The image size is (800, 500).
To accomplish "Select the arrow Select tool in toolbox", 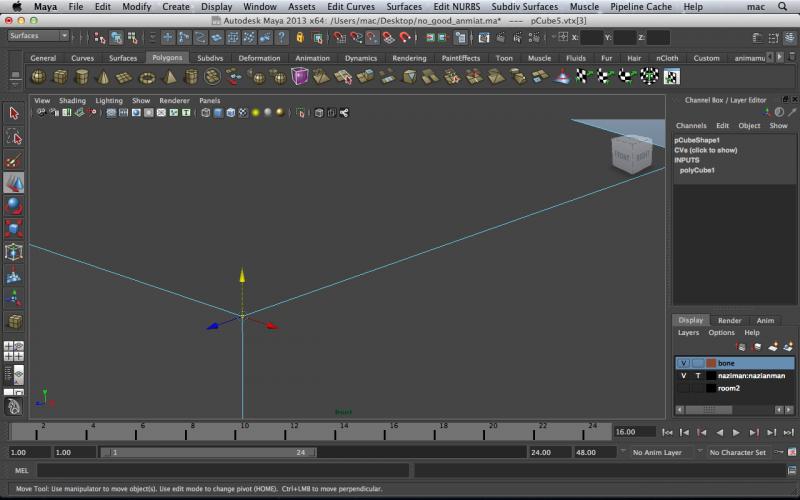I will coord(14,114).
